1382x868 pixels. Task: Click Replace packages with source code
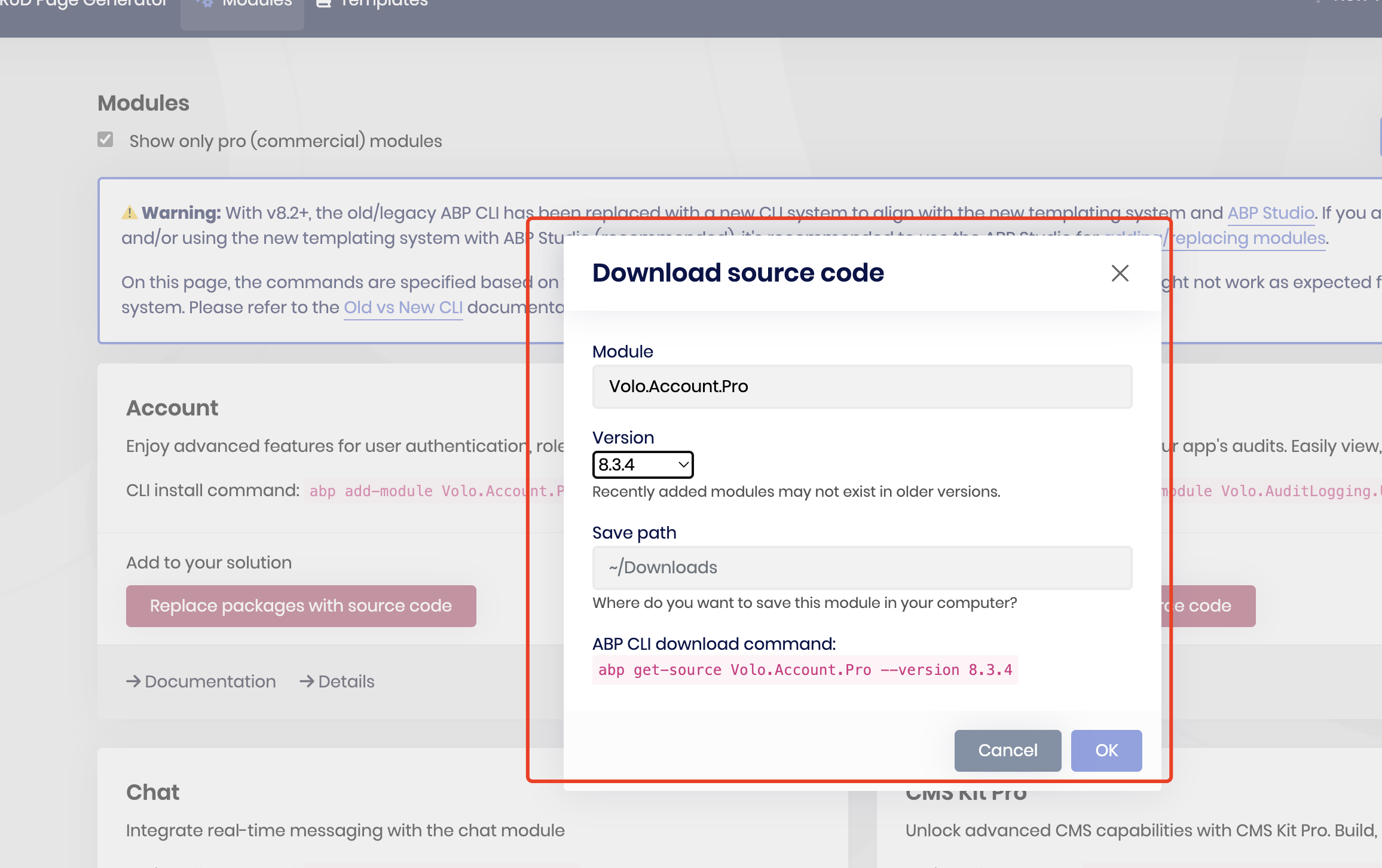point(301,606)
